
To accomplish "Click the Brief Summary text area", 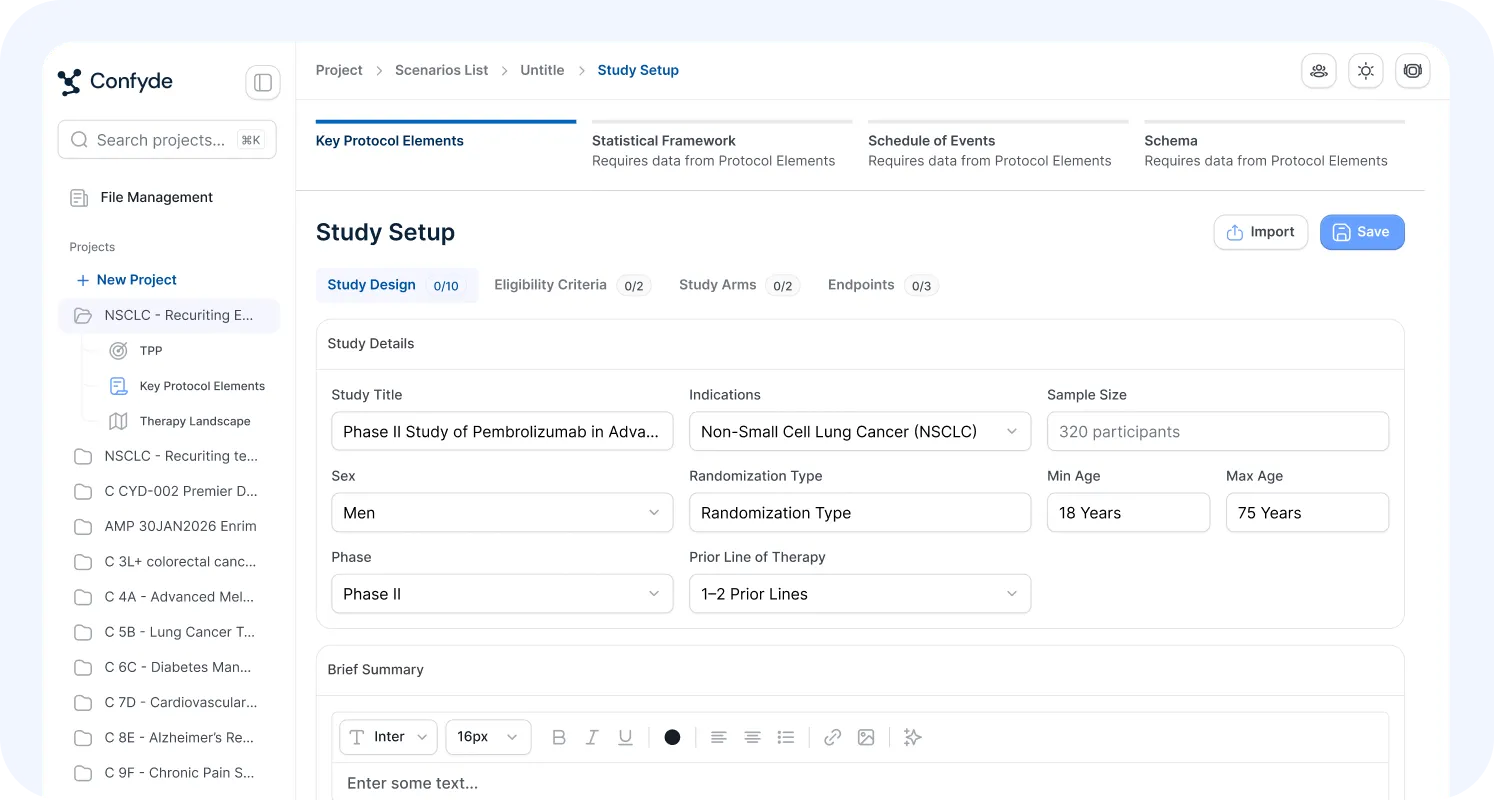I will pos(860,782).
